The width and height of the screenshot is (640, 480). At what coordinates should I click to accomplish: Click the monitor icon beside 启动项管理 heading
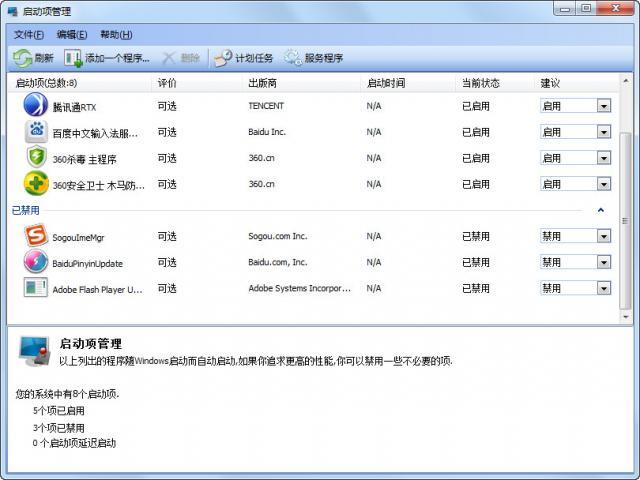tap(35, 351)
